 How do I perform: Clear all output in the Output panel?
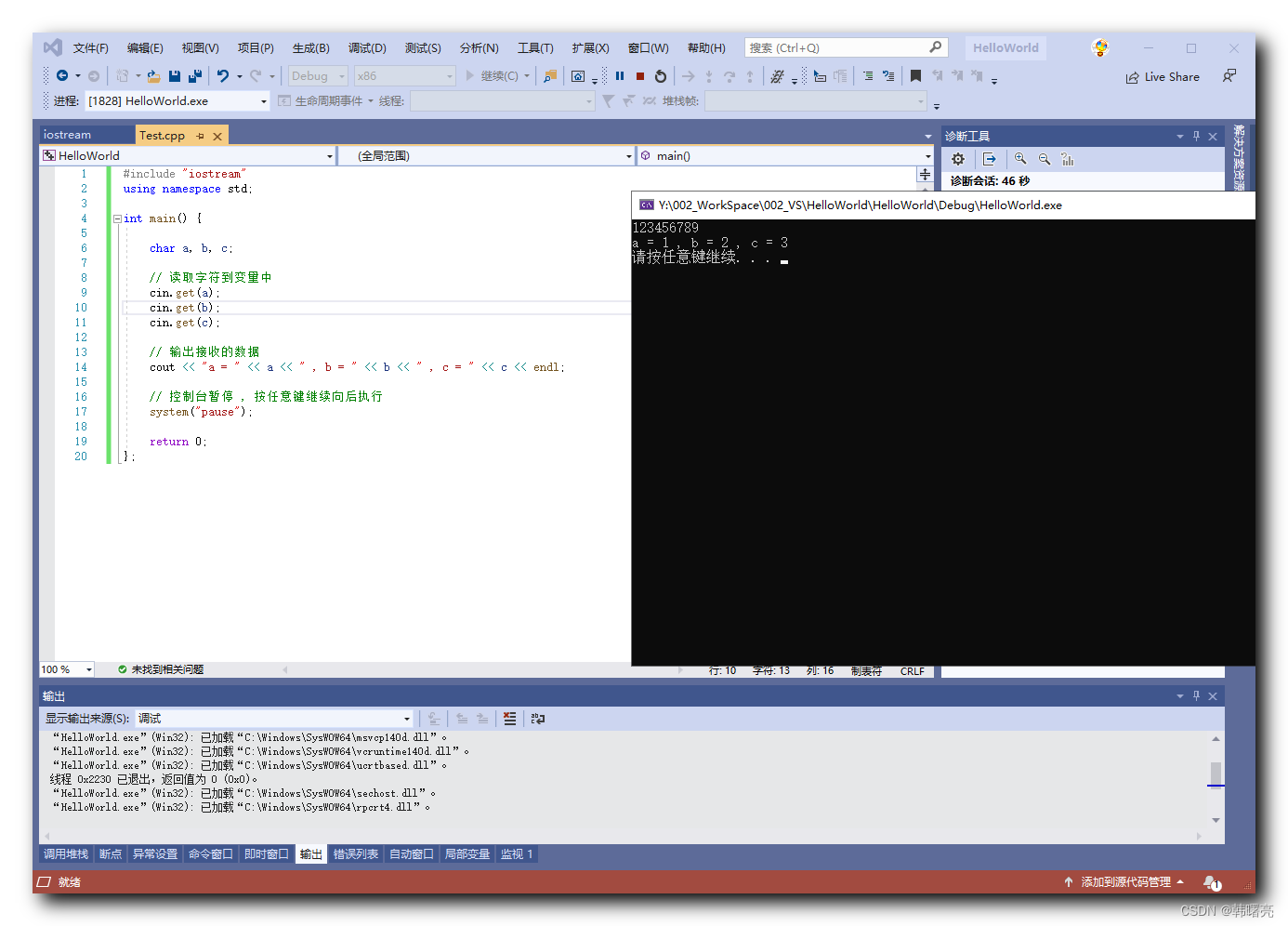click(x=509, y=719)
